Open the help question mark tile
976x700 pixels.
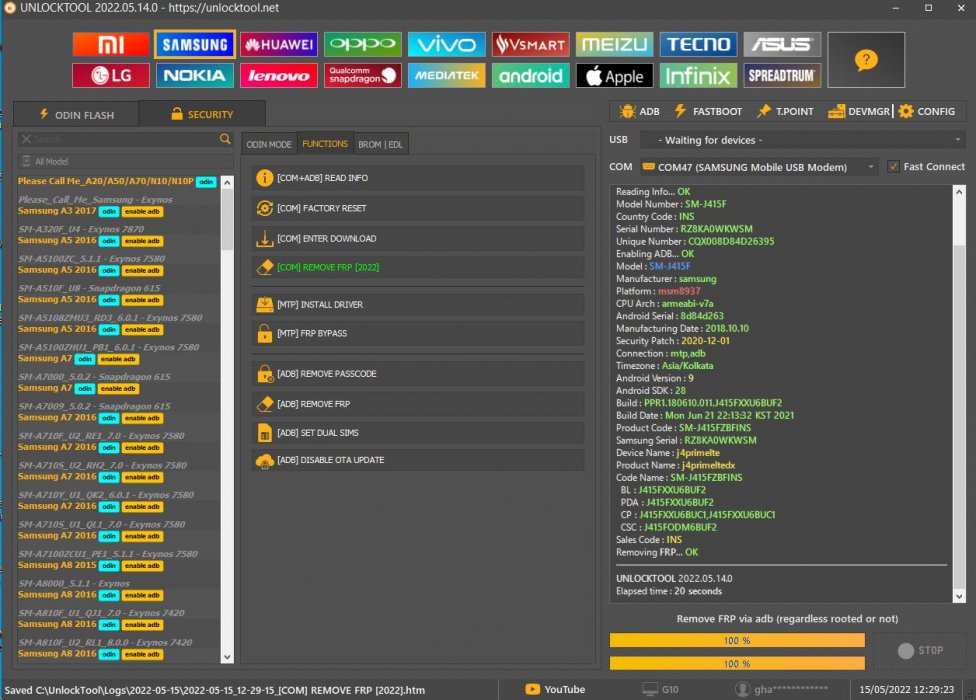click(866, 60)
